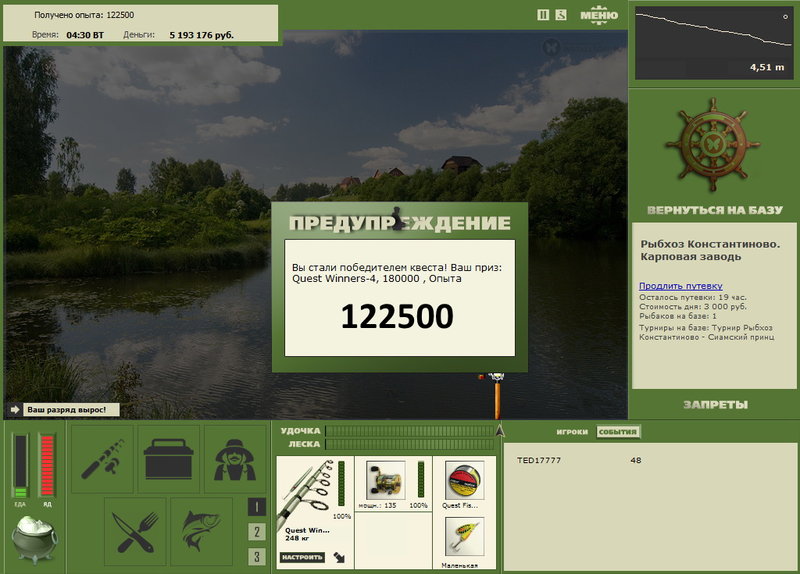Click the ПРЕДУПРЕЖДЕНИЕ dialog title
This screenshot has width=800, height=574.
pos(399,223)
